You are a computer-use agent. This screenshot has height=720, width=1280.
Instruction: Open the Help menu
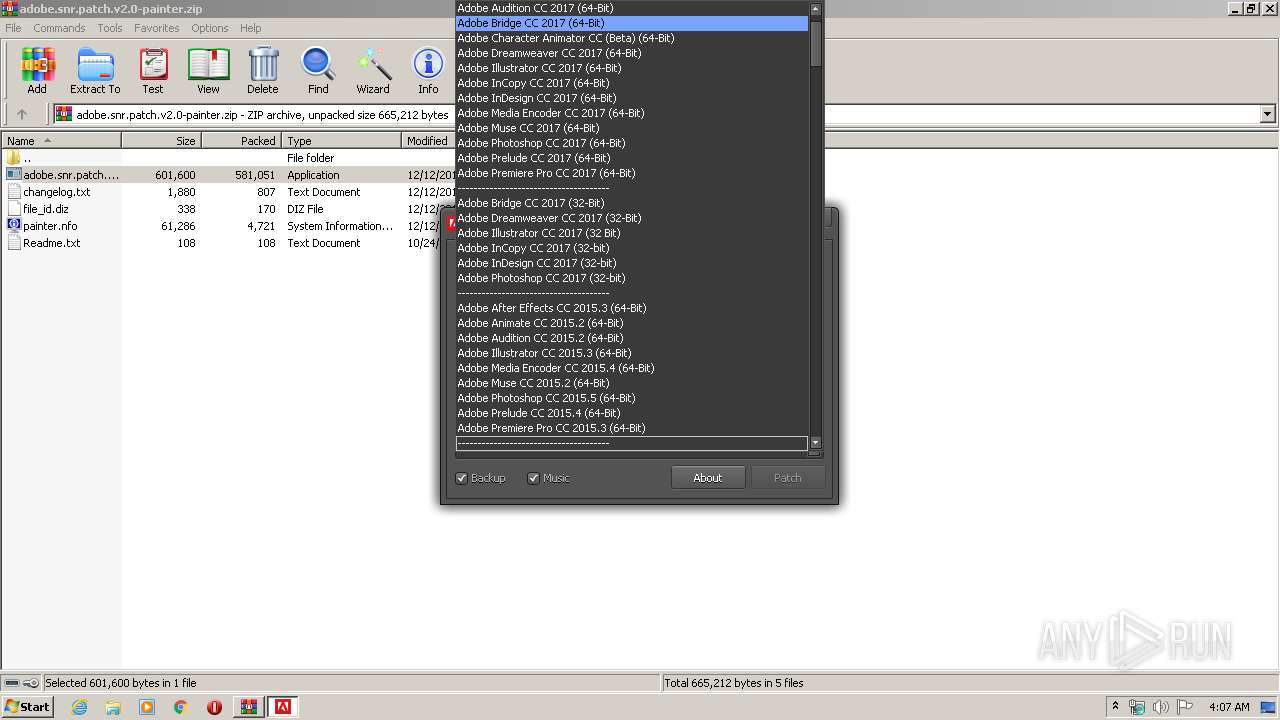251,28
